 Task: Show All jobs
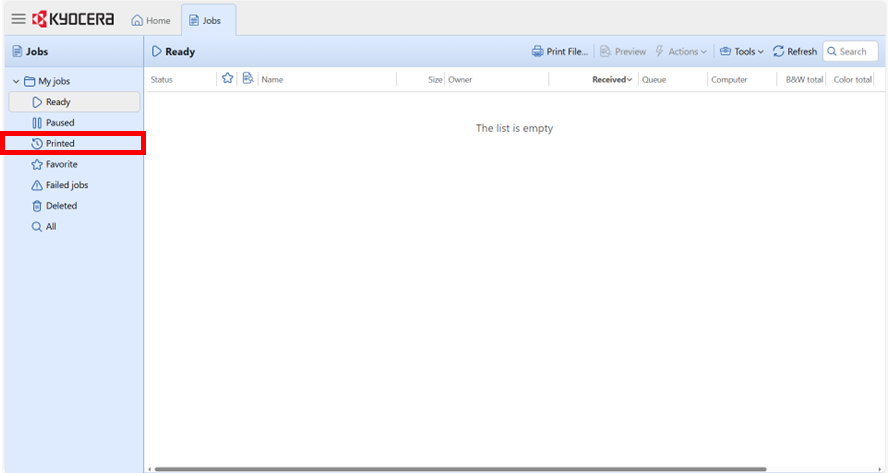(x=74, y=227)
